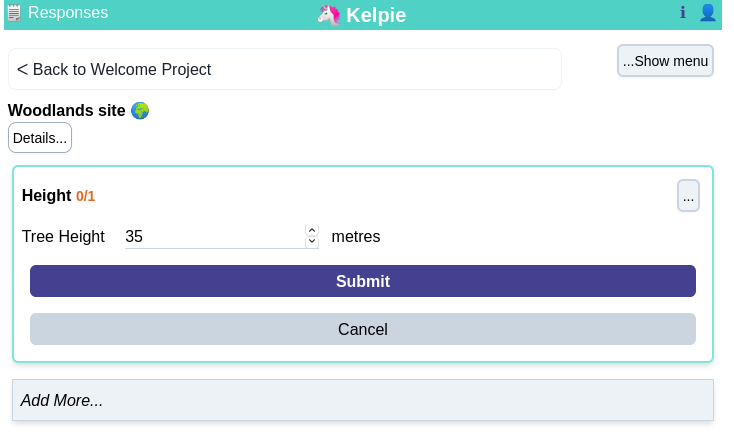Focus the Tree Height number field

(x=214, y=236)
